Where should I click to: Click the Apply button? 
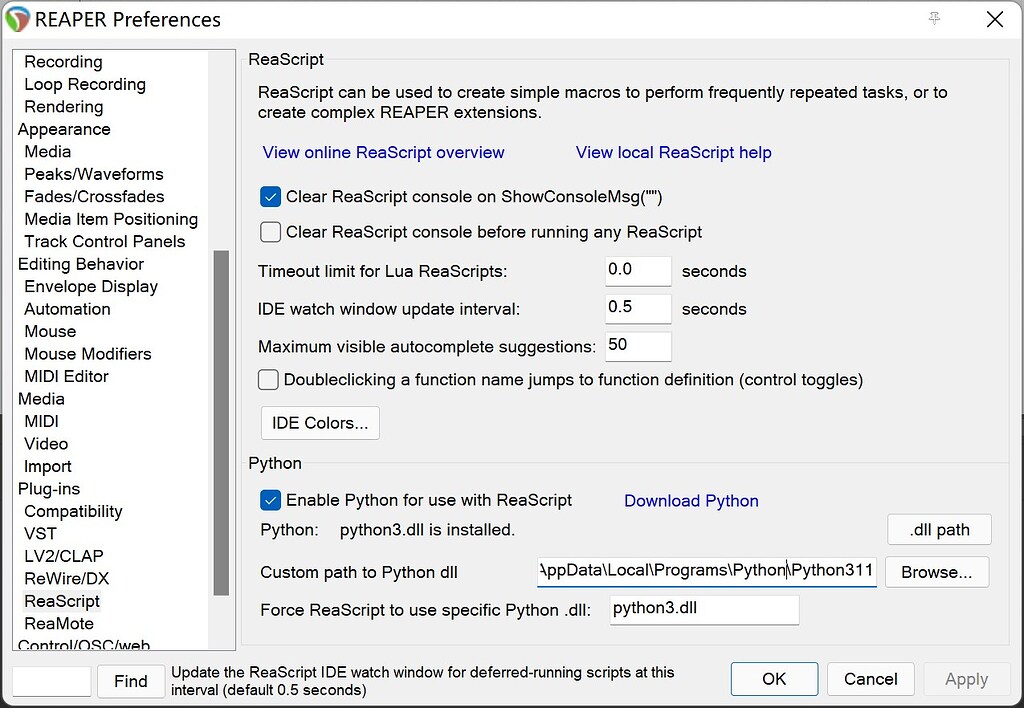click(x=967, y=679)
